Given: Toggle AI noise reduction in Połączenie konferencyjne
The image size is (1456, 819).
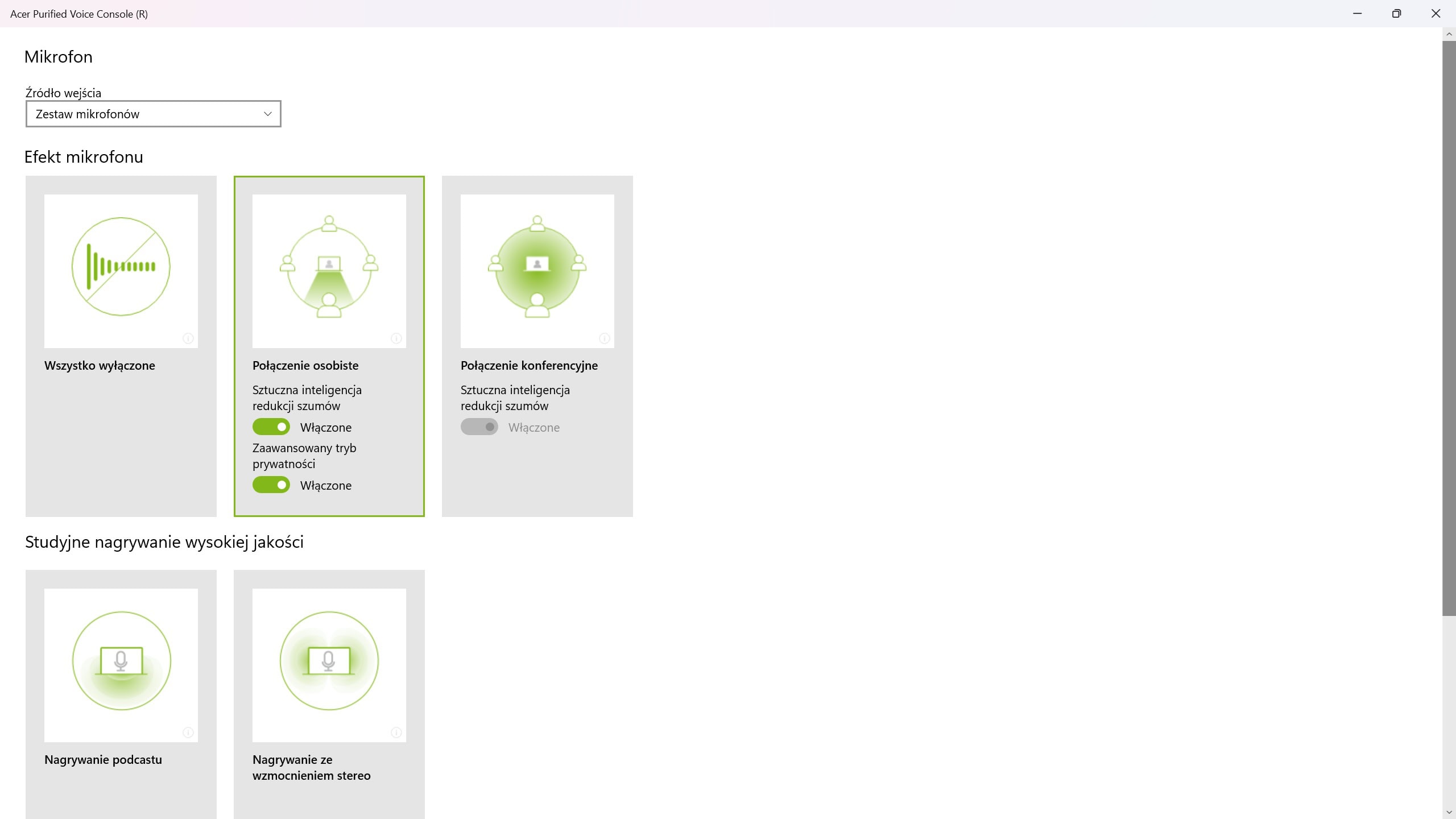Looking at the screenshot, I should coord(479,427).
